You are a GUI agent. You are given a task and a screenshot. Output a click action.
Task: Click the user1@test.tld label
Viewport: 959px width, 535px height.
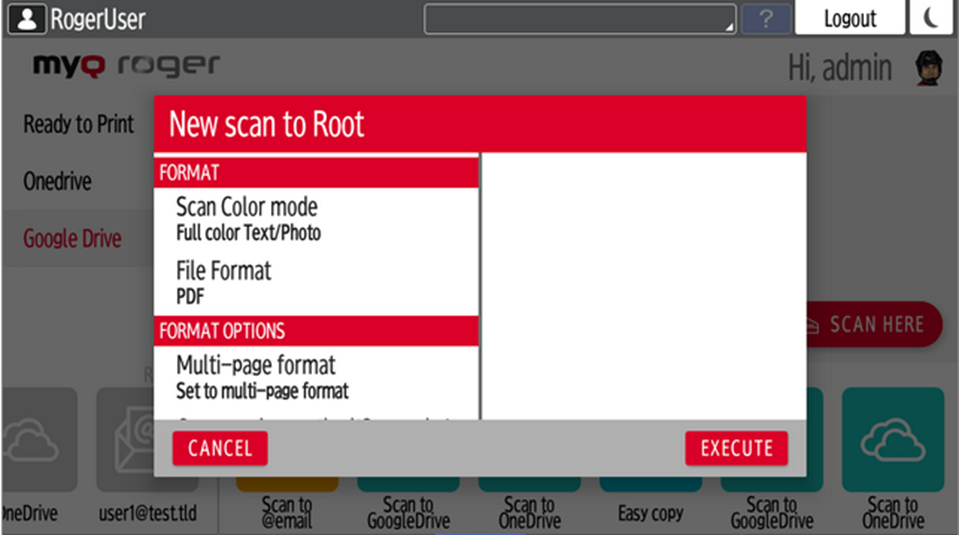[x=147, y=513]
